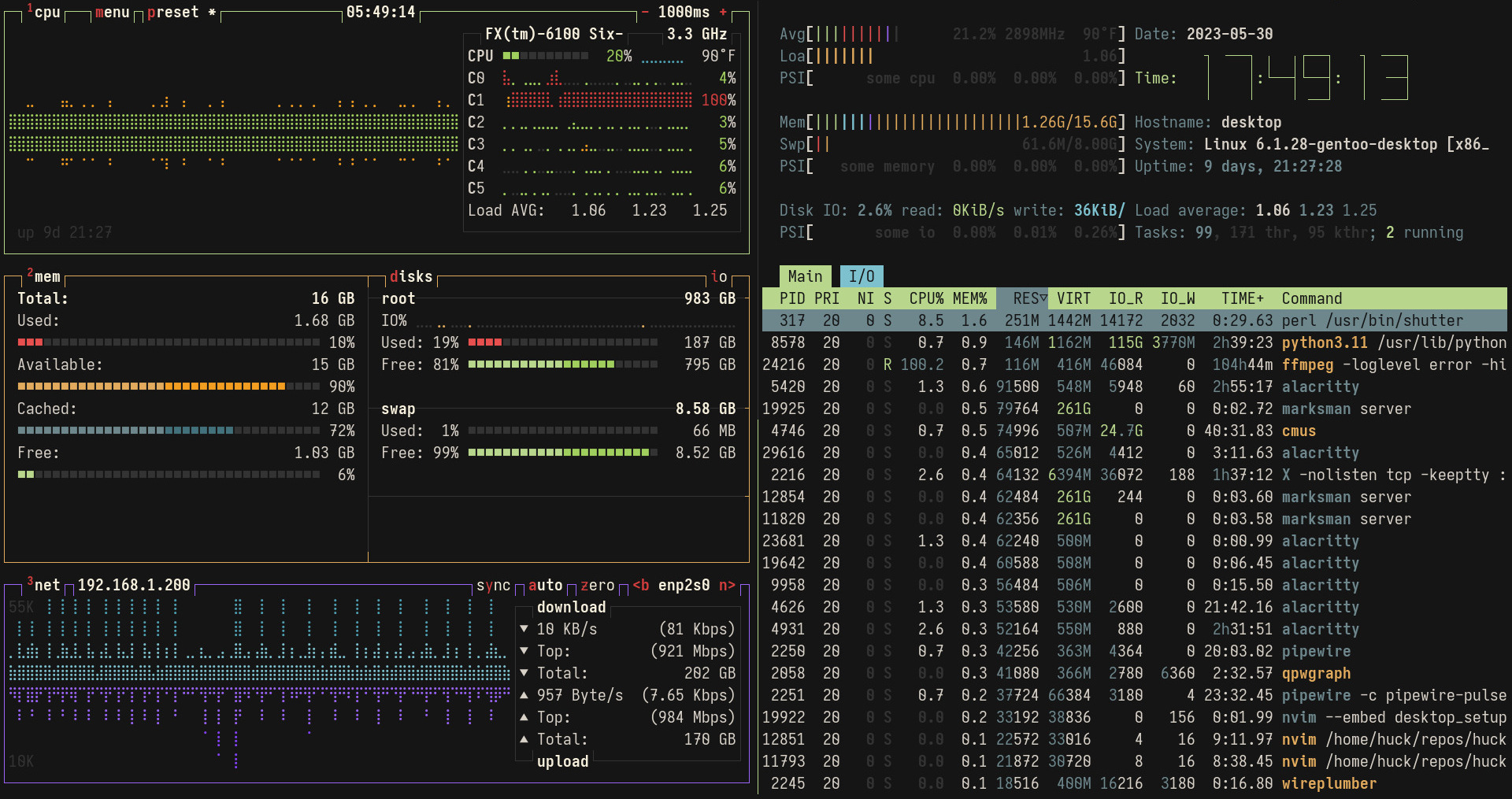
Task: Click the enp2s0 interface name
Action: (x=684, y=585)
